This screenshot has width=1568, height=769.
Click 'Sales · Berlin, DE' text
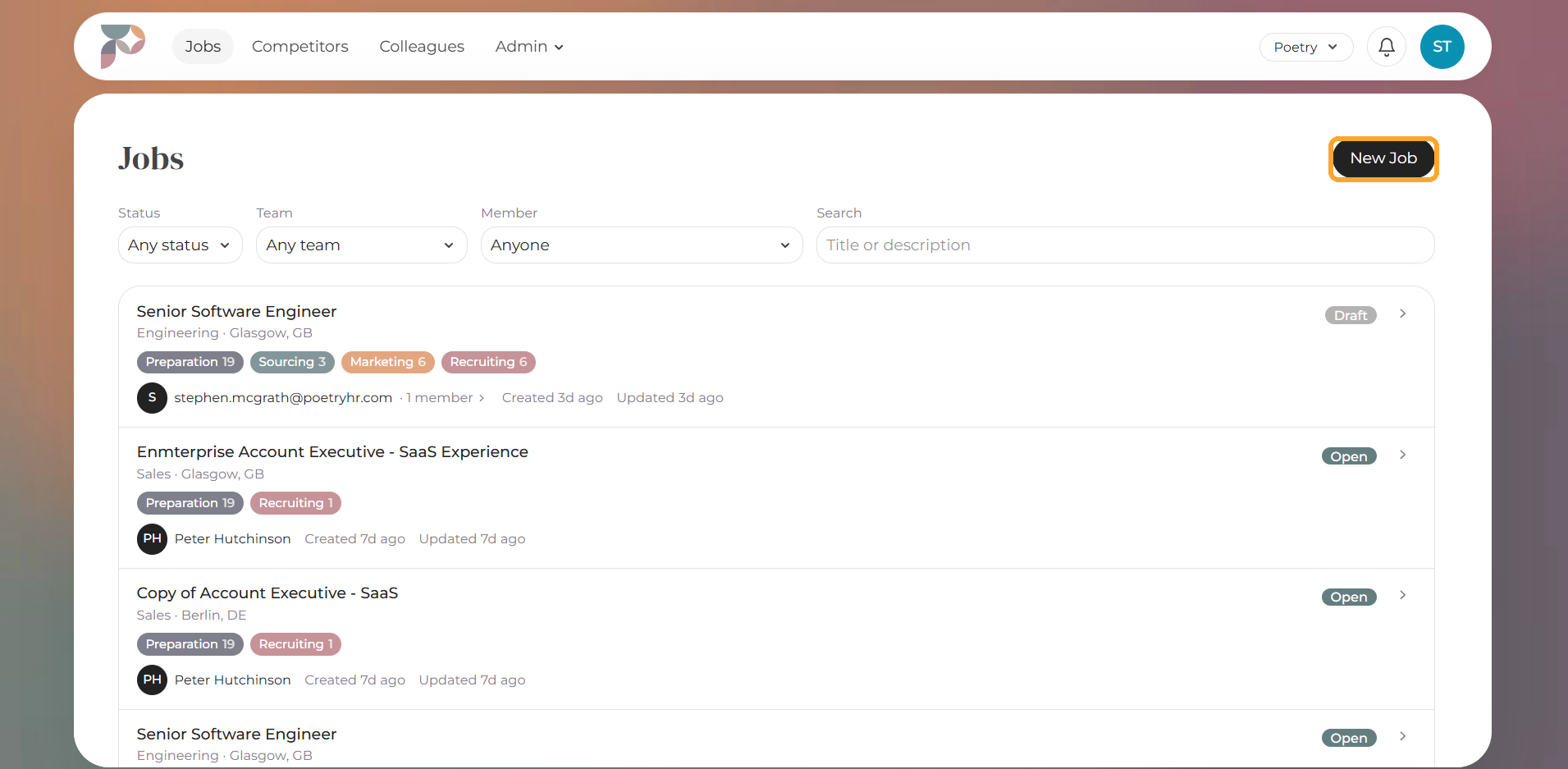click(191, 615)
